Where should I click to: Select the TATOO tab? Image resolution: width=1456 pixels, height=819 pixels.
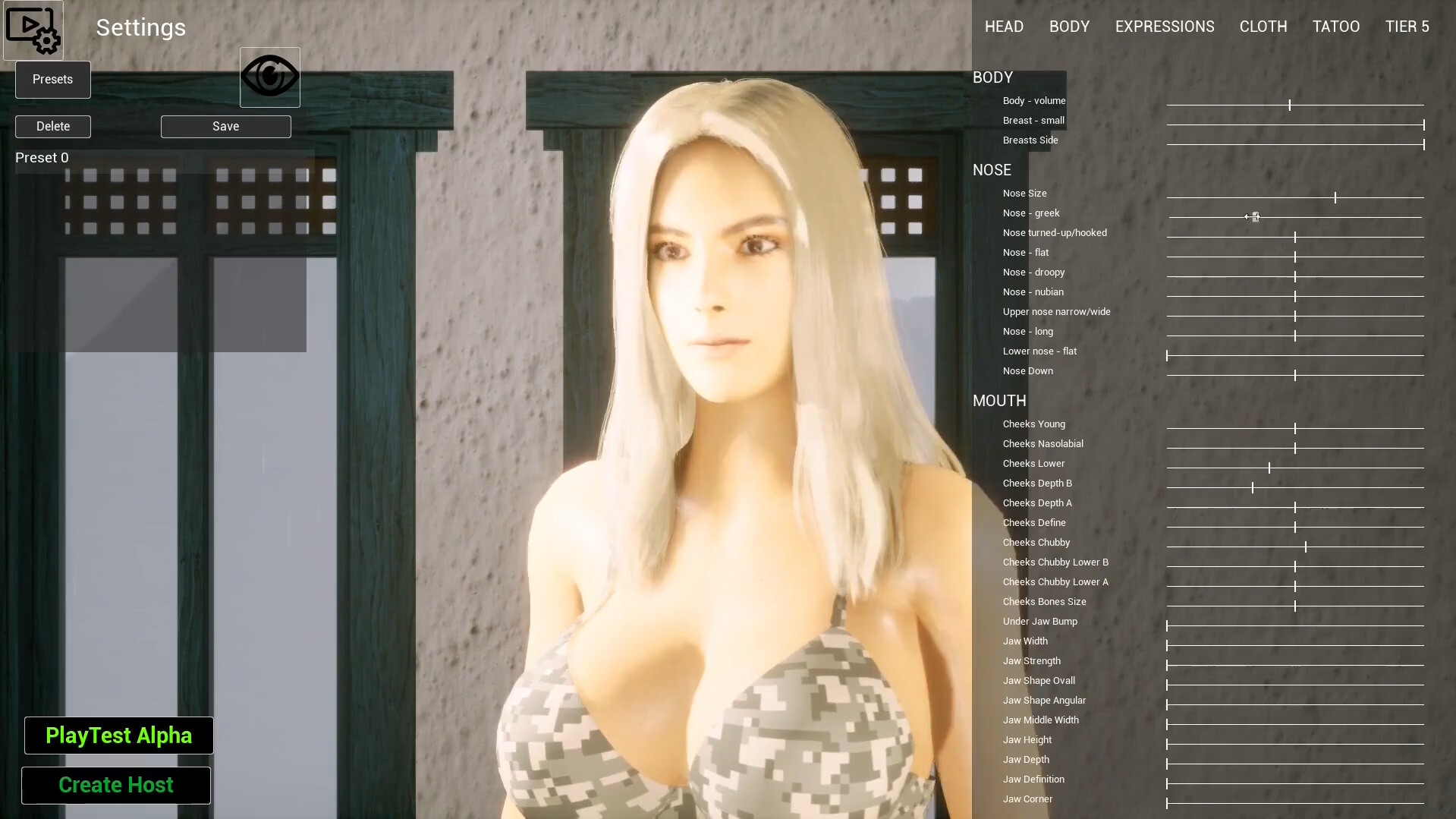[1335, 26]
